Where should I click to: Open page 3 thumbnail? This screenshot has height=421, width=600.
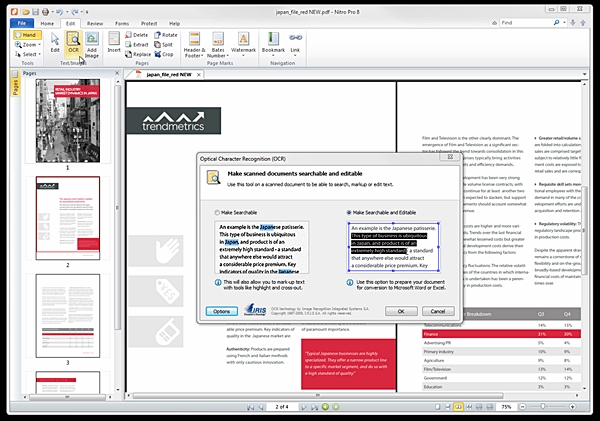68,316
